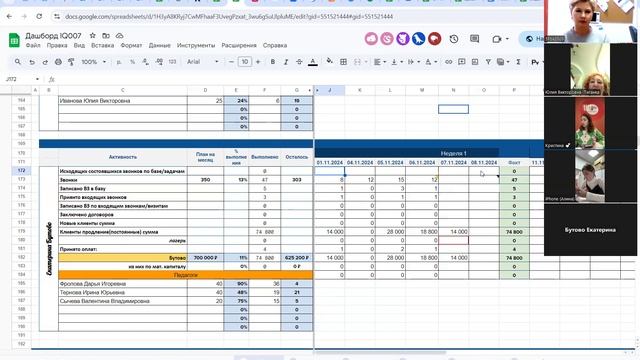Open the Правка menu
Screen dimensions: 640x360
[x=57, y=45]
